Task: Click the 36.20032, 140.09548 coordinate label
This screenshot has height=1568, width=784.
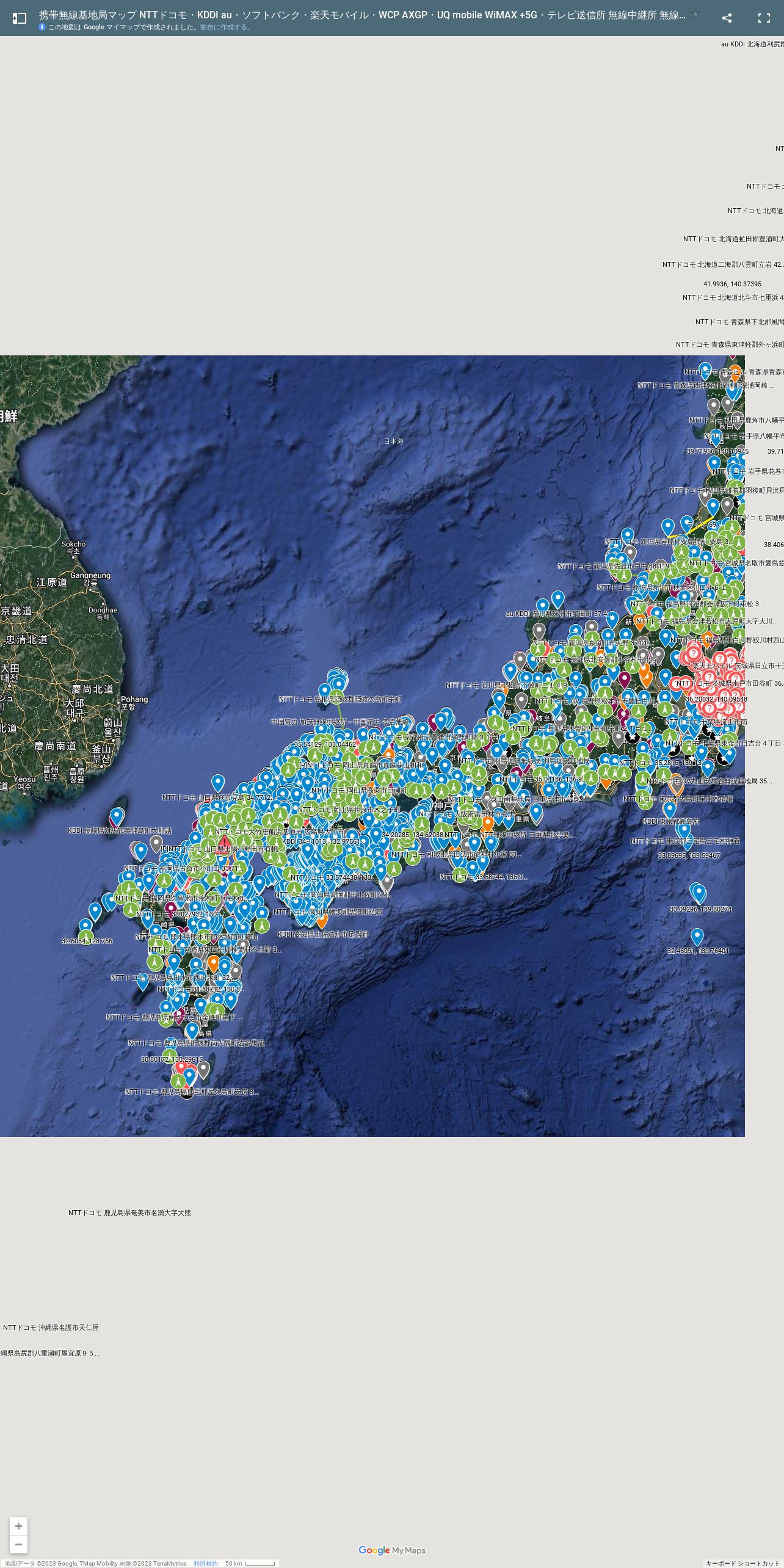Action: click(716, 699)
